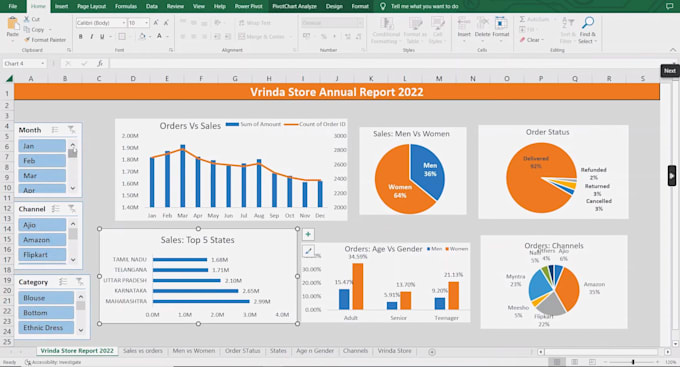Open the Men vs Women sheet tab
This screenshot has height=367, width=680.
[193, 351]
